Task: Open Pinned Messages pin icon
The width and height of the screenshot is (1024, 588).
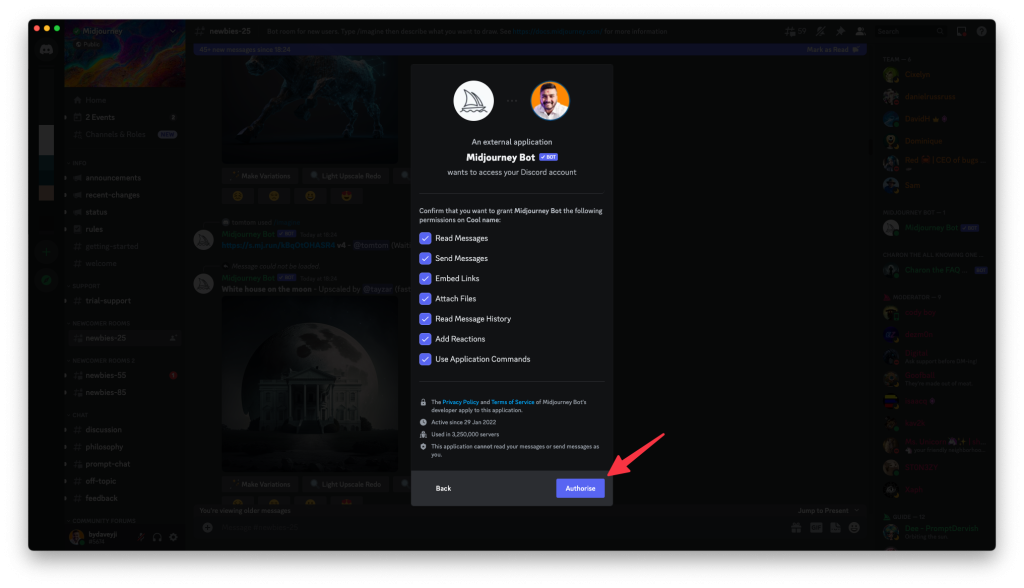Action: [x=840, y=31]
